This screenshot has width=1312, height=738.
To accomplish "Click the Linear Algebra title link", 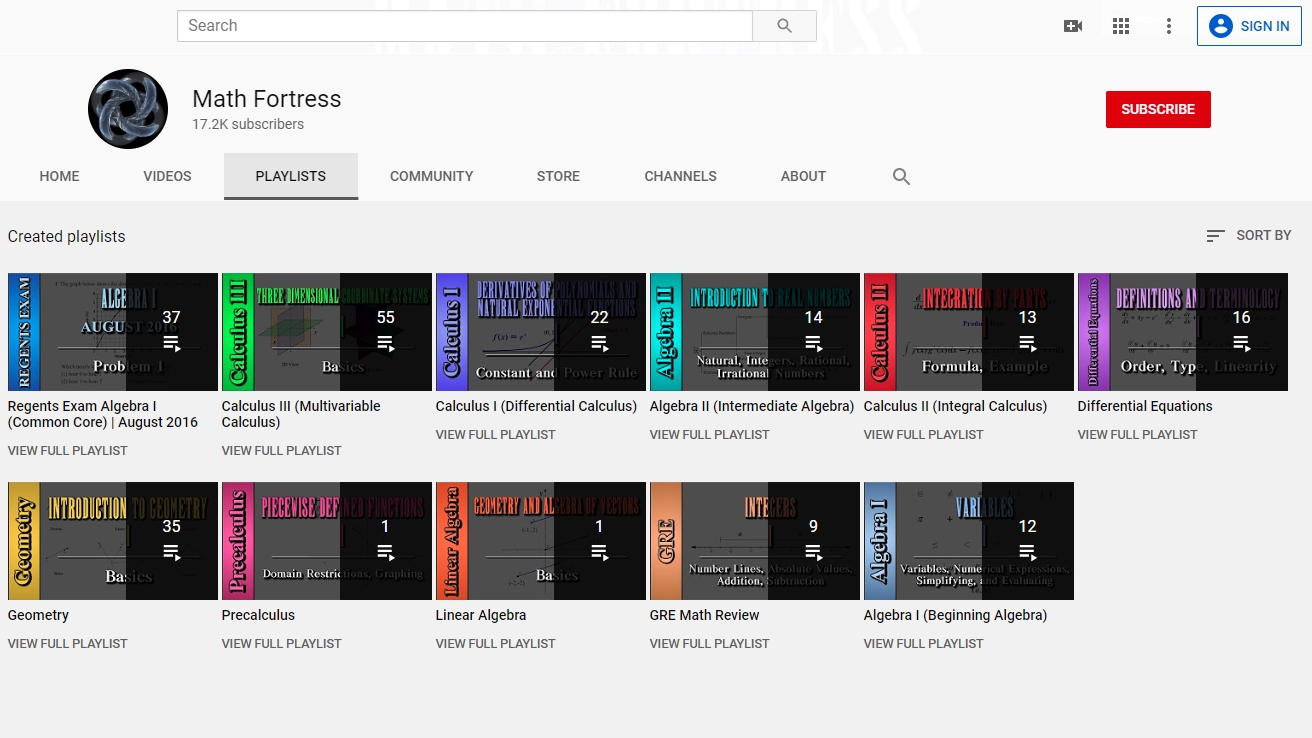I will tap(481, 615).
